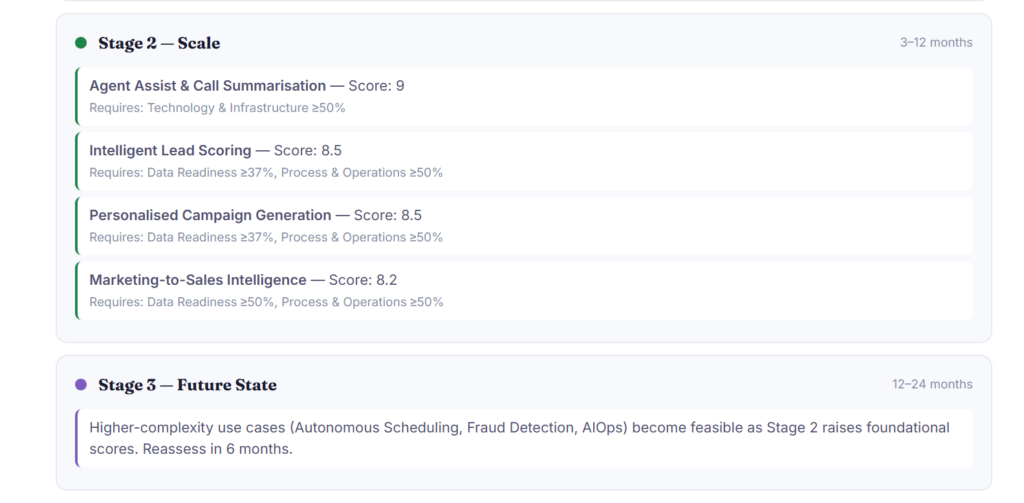Click the requirements line under Intelligent Lead Scoring
The height and width of the screenshot is (503, 1024).
266,173
